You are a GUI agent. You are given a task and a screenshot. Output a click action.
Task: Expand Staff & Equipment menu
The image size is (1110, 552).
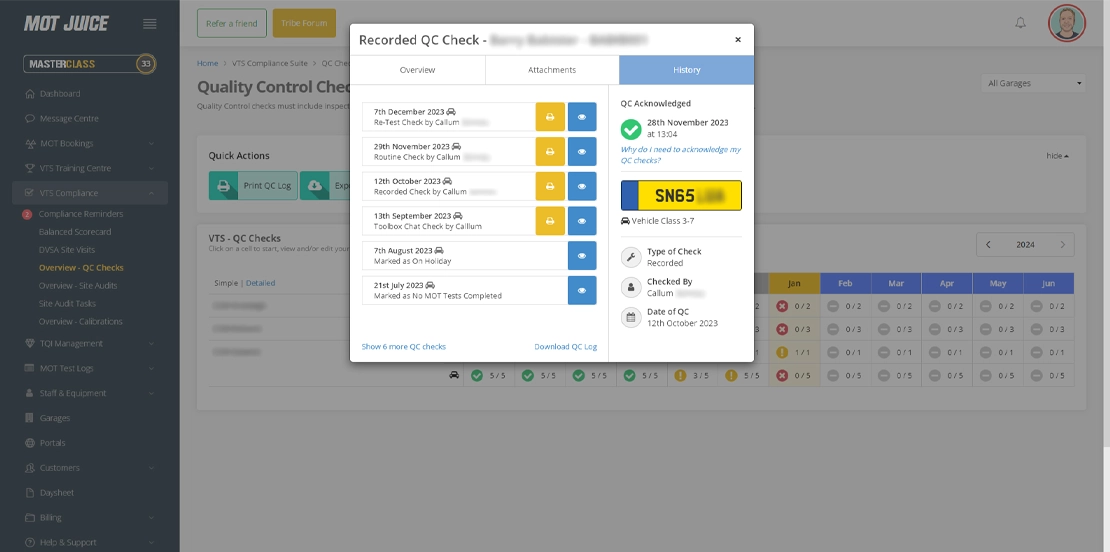(90, 393)
